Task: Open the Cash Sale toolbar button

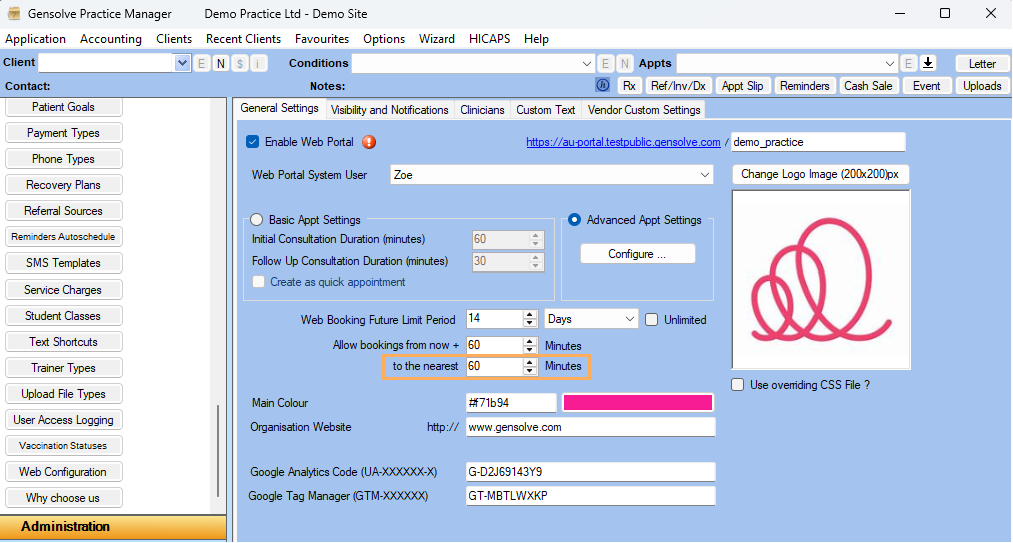Action: [868, 86]
